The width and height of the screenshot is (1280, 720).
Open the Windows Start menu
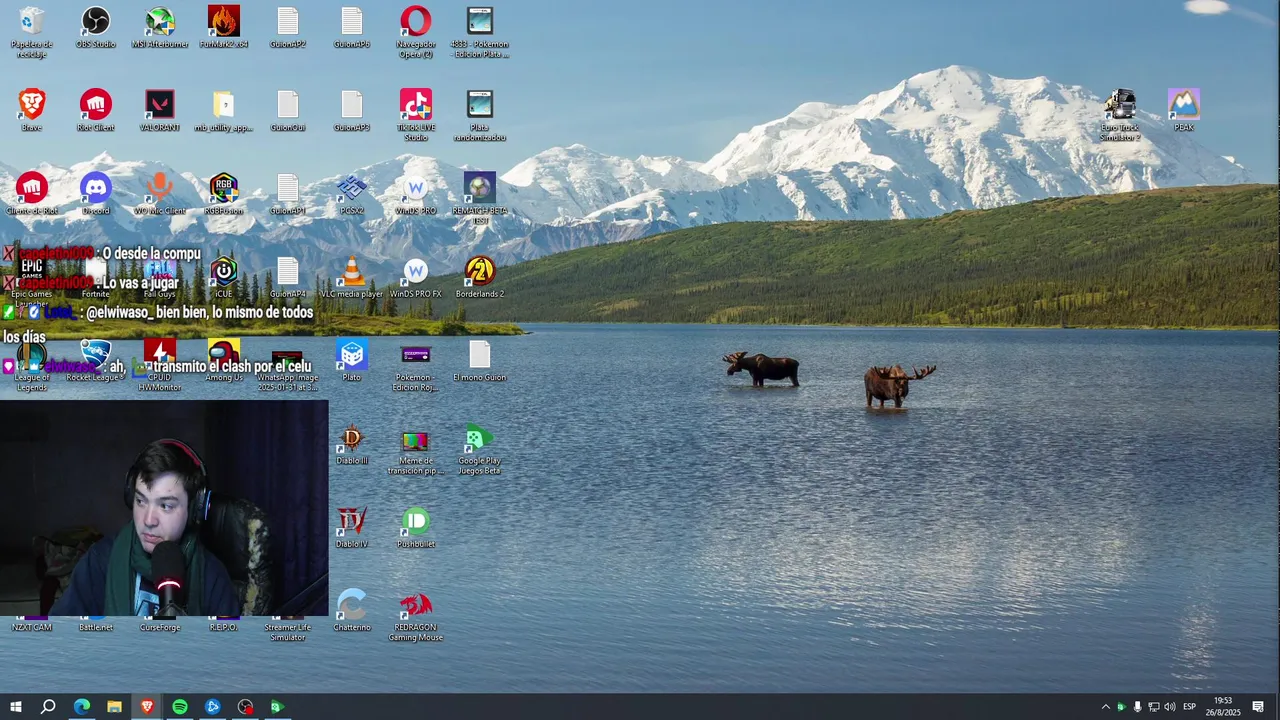16,707
